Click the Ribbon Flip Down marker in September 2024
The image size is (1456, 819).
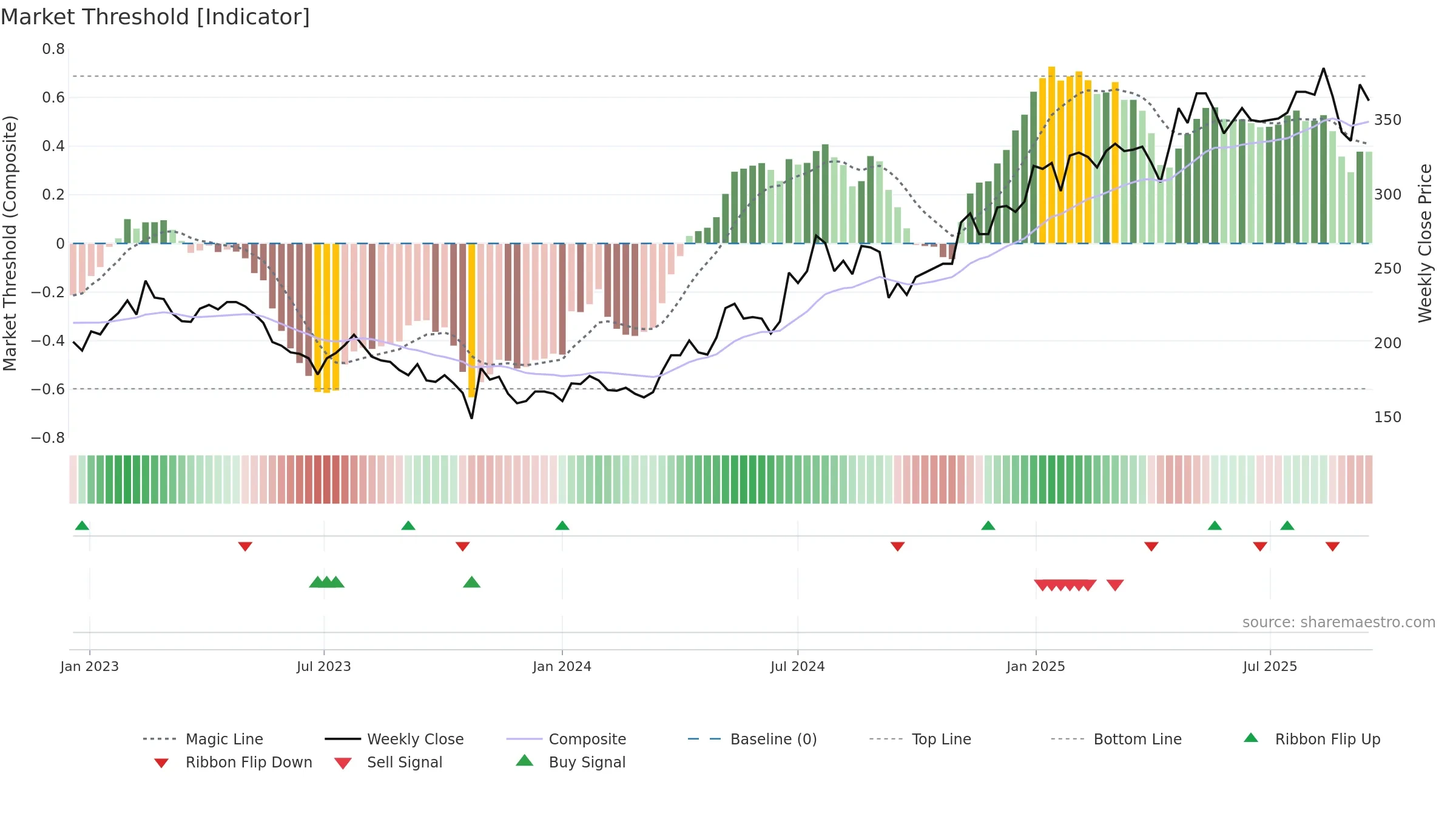point(898,547)
